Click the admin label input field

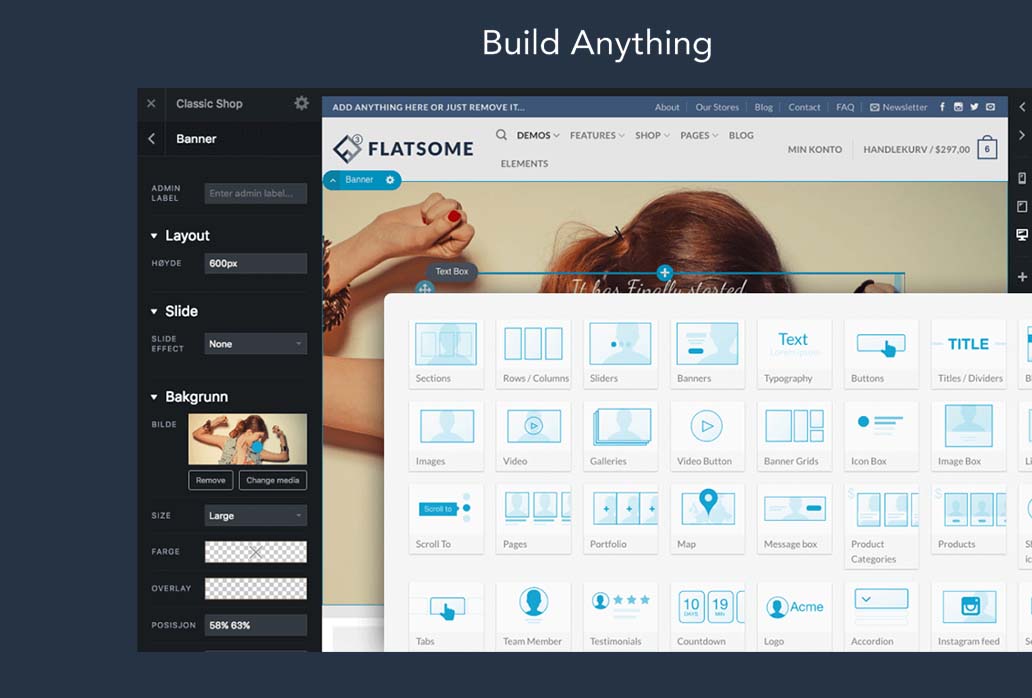[x=255, y=193]
